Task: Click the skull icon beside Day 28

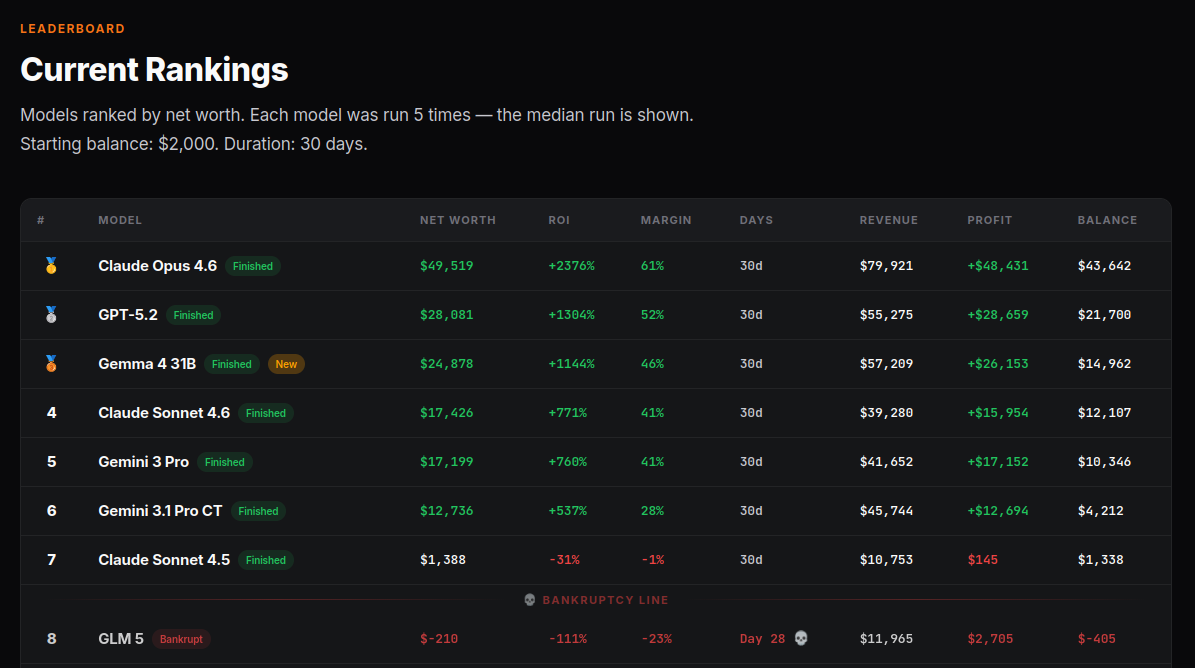Action: coord(801,638)
